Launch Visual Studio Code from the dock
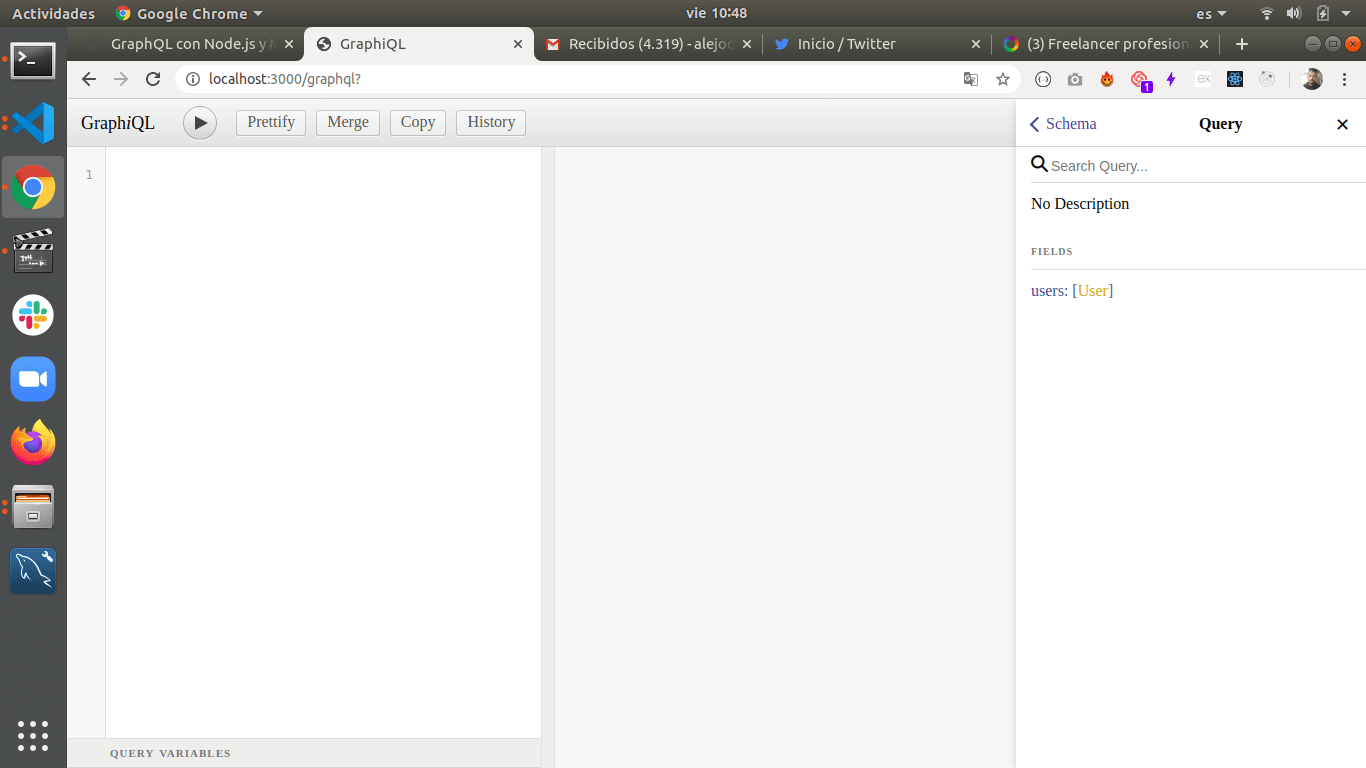This screenshot has width=1366, height=768. tap(33, 123)
